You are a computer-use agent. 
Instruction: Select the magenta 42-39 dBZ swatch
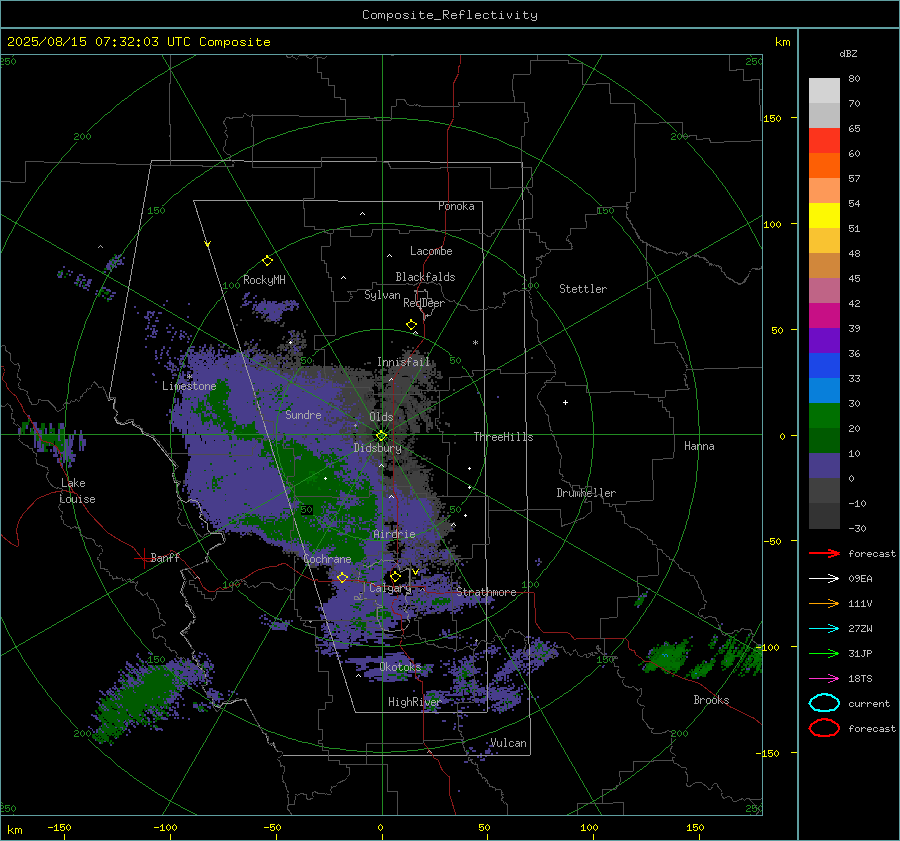point(824,316)
